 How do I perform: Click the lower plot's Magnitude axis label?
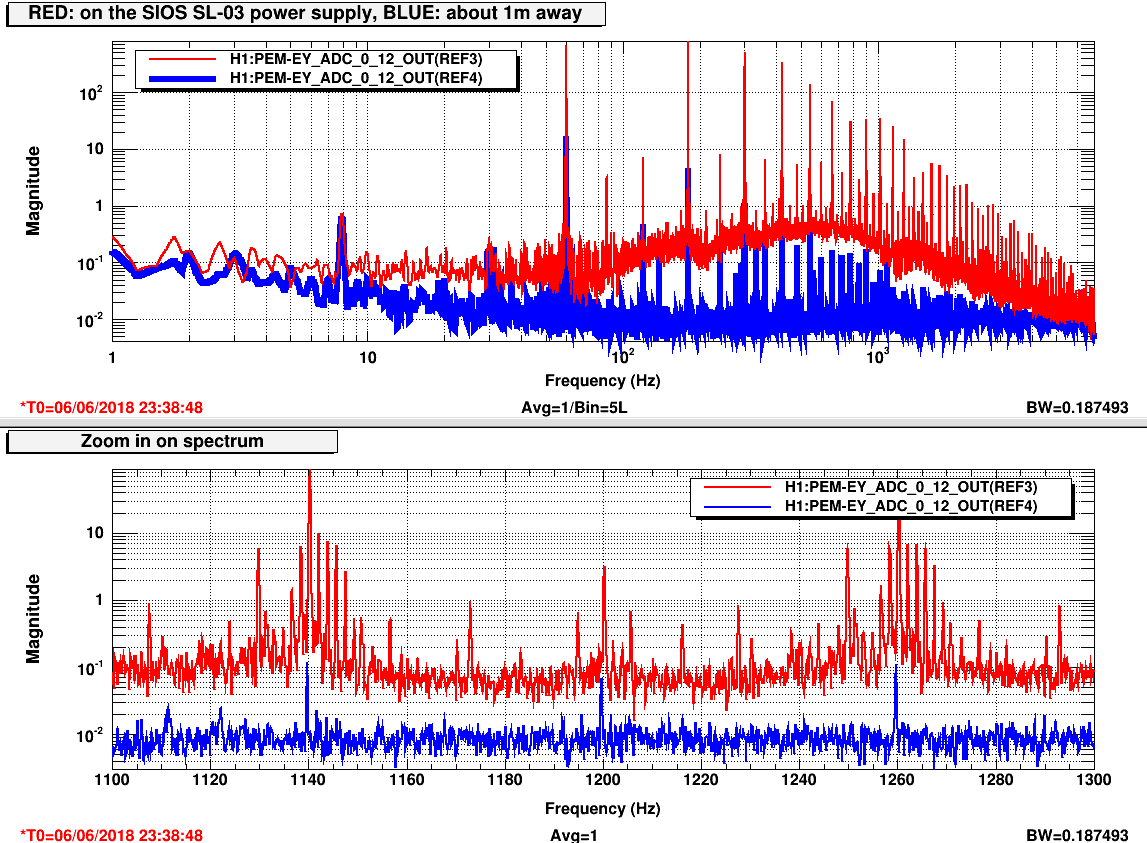(x=34, y=618)
